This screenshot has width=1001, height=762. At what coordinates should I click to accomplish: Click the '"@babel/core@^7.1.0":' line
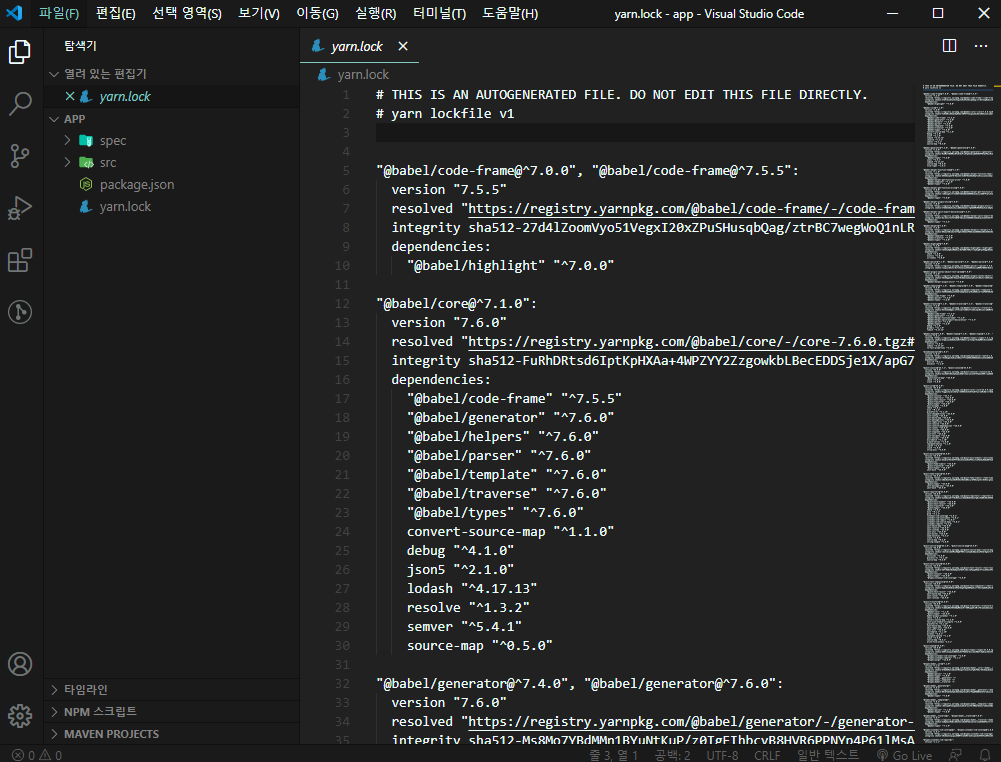[x=456, y=304]
